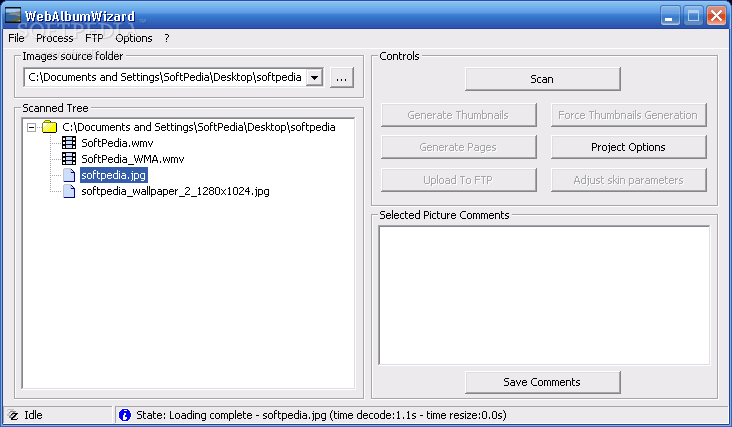Click the 'Idle' status bar text
The image size is (732, 427).
click(x=33, y=415)
